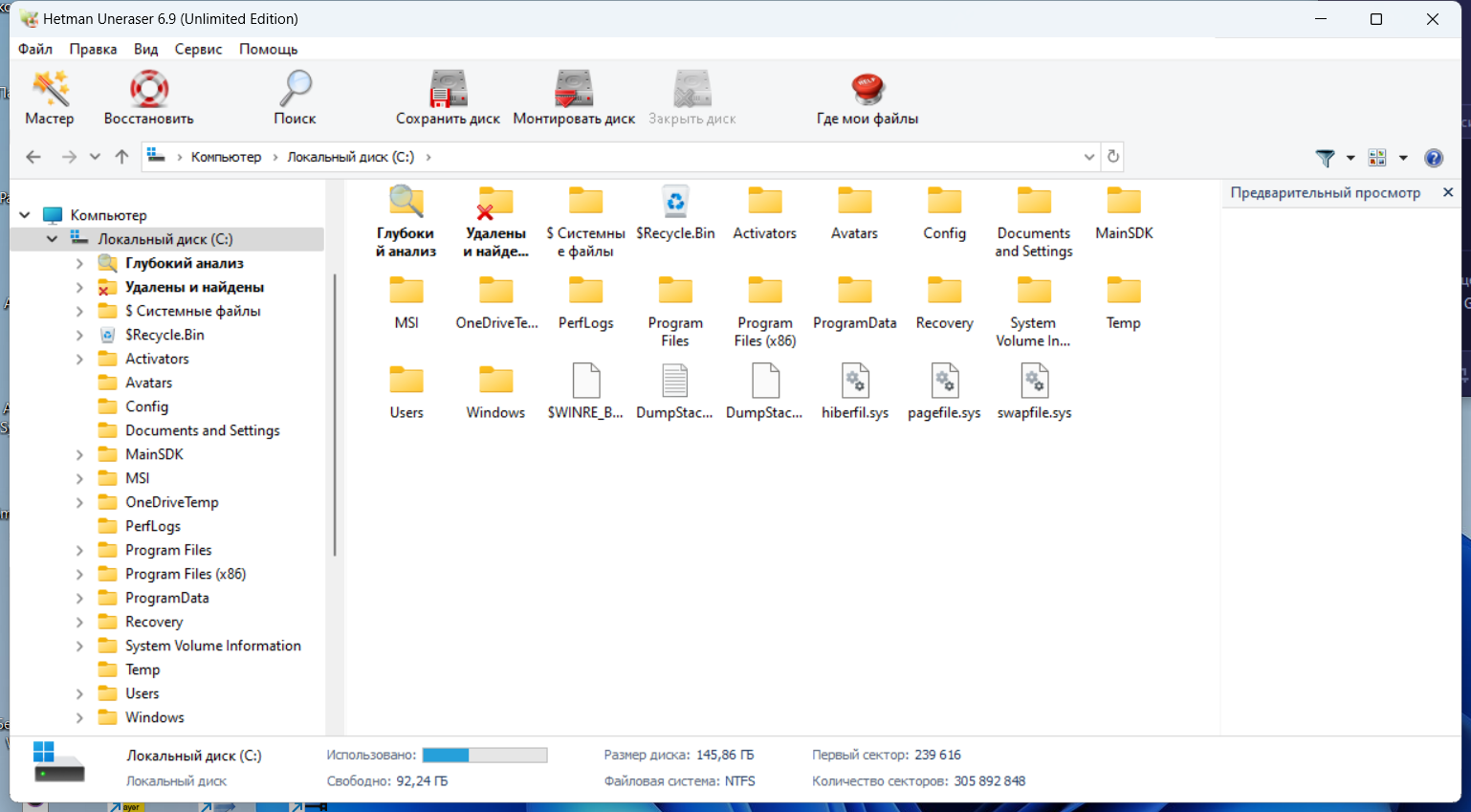Screen dimensions: 1471x812
Task: Open the address bar history dropdown
Action: pos(1089,157)
